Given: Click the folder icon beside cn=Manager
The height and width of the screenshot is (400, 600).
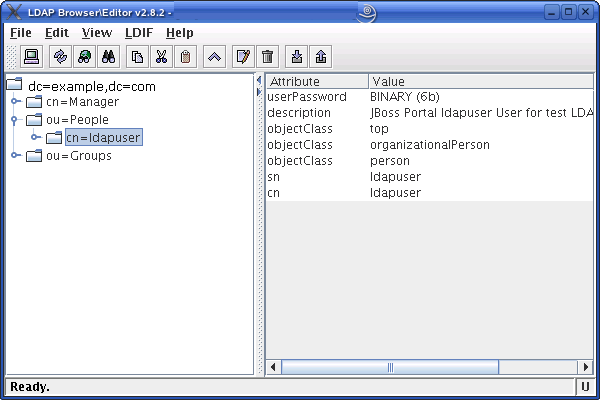Looking at the screenshot, I should click(34, 102).
